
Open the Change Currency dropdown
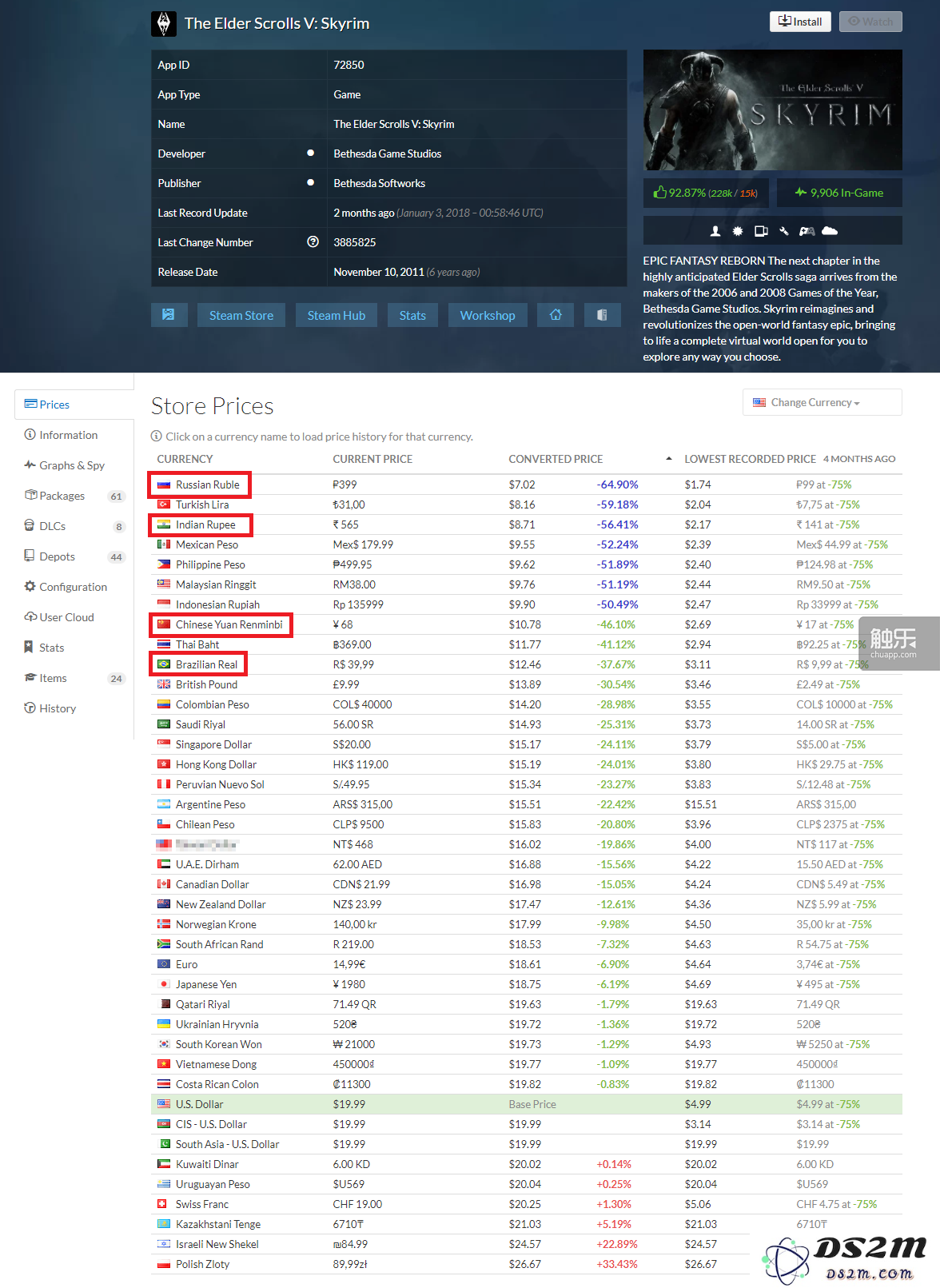click(x=822, y=402)
